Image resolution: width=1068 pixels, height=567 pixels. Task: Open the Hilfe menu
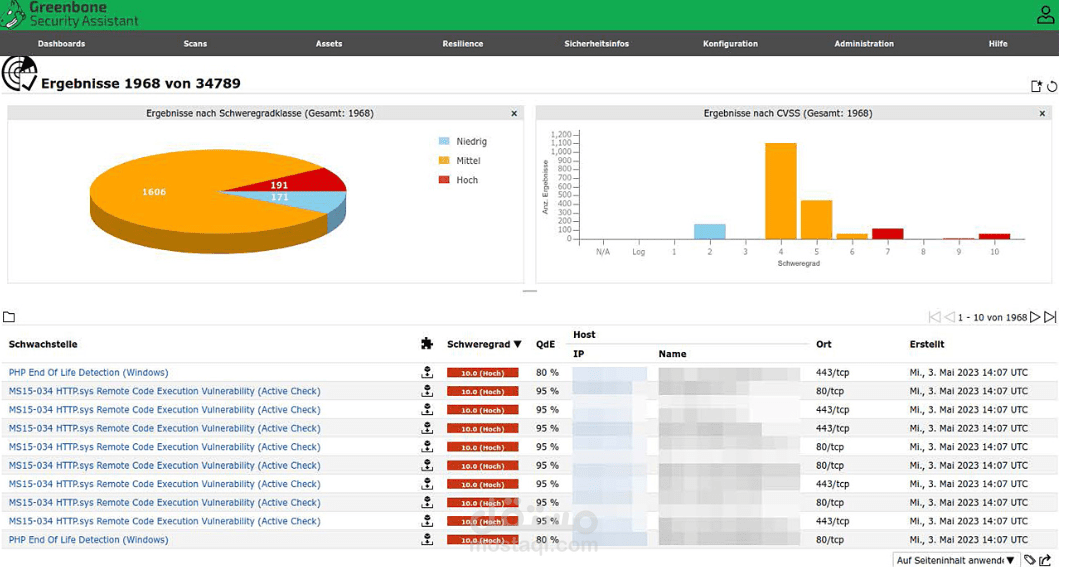point(998,44)
